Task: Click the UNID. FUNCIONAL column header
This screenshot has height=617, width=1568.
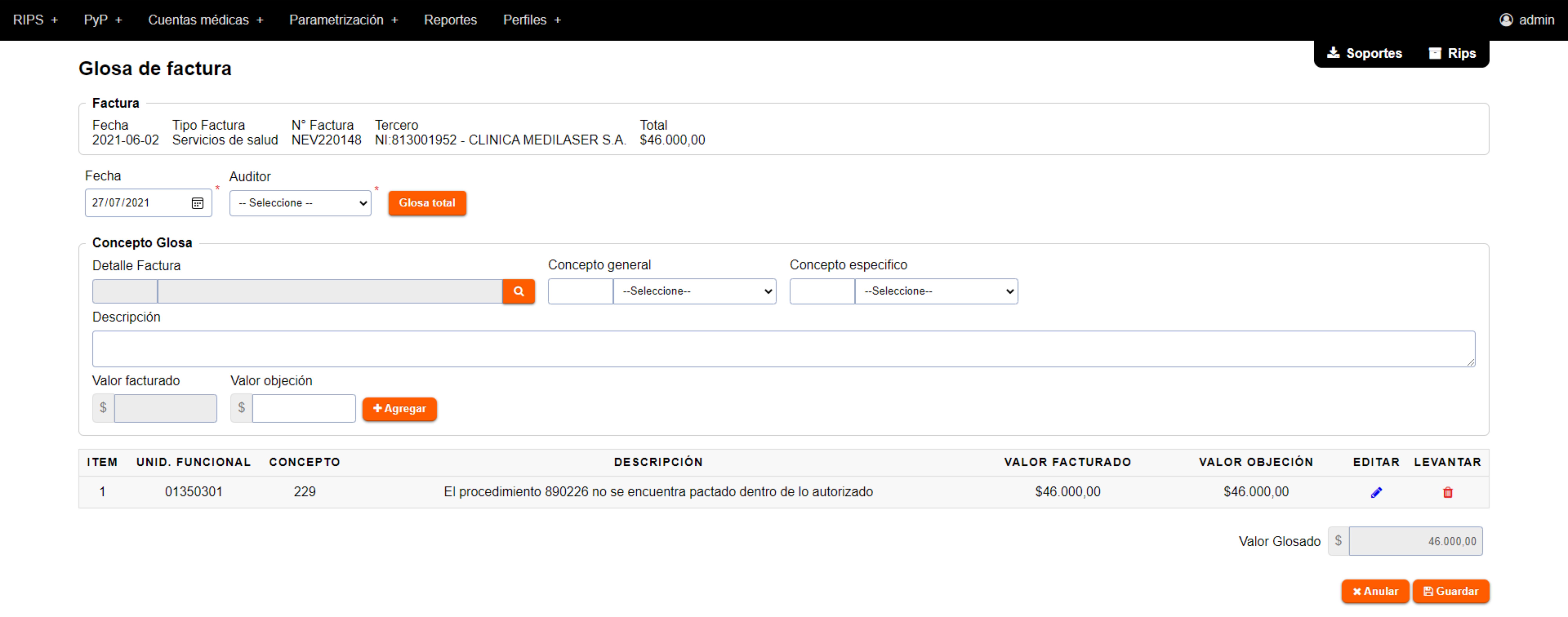Action: [194, 462]
